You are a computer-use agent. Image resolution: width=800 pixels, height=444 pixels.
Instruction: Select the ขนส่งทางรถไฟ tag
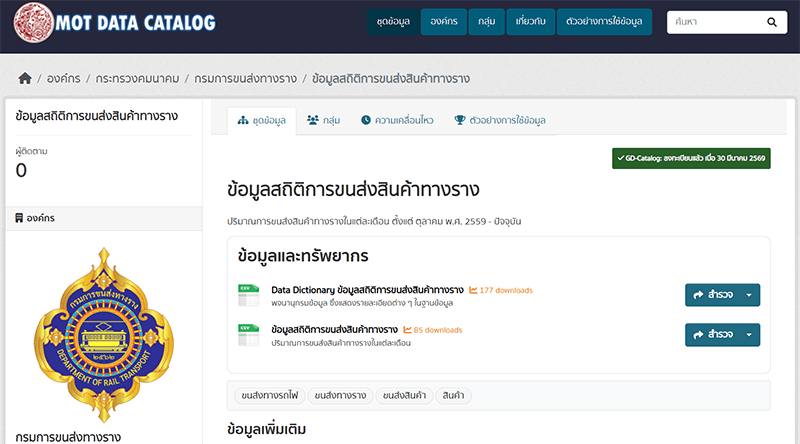266,396
